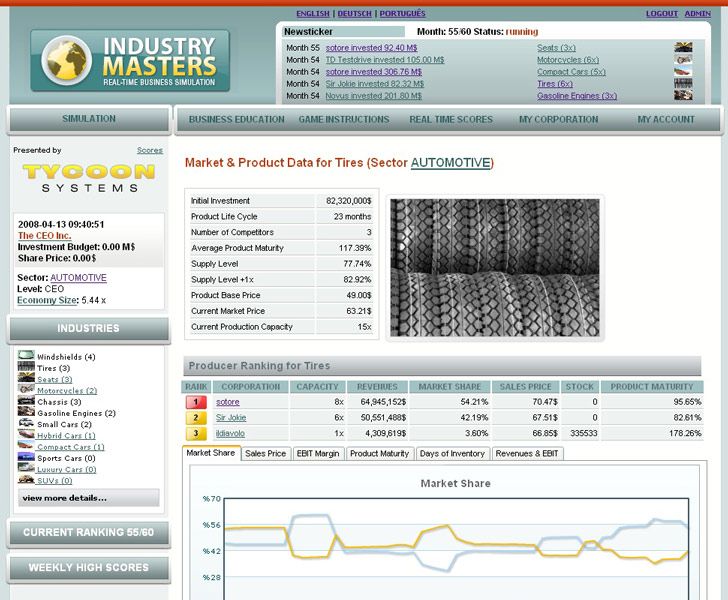The width and height of the screenshot is (728, 600).
Task: Open the Game Instructions menu
Action: click(x=344, y=119)
